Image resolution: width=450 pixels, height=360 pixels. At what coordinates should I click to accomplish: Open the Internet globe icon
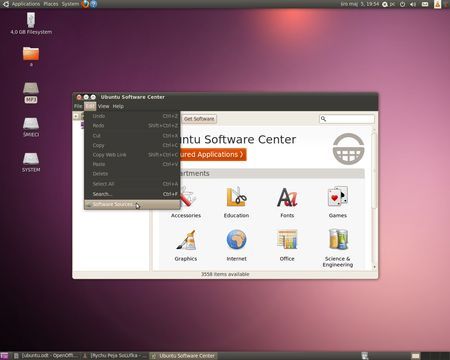pyautogui.click(x=236, y=240)
